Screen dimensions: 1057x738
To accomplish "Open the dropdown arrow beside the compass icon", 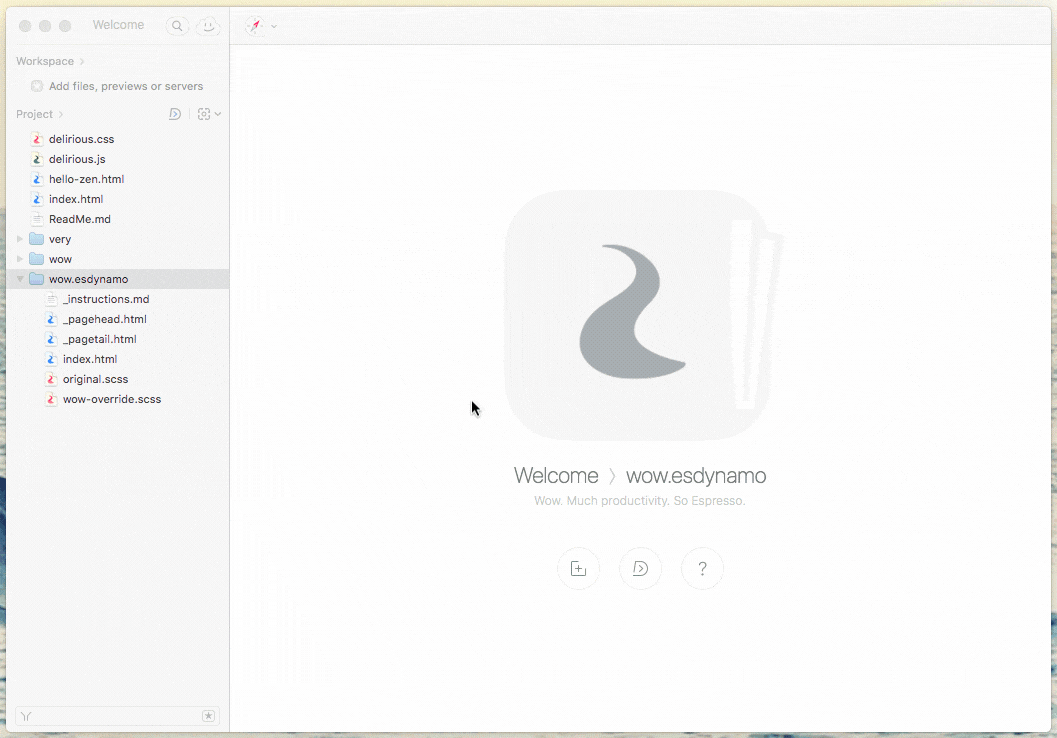I will coord(274,26).
